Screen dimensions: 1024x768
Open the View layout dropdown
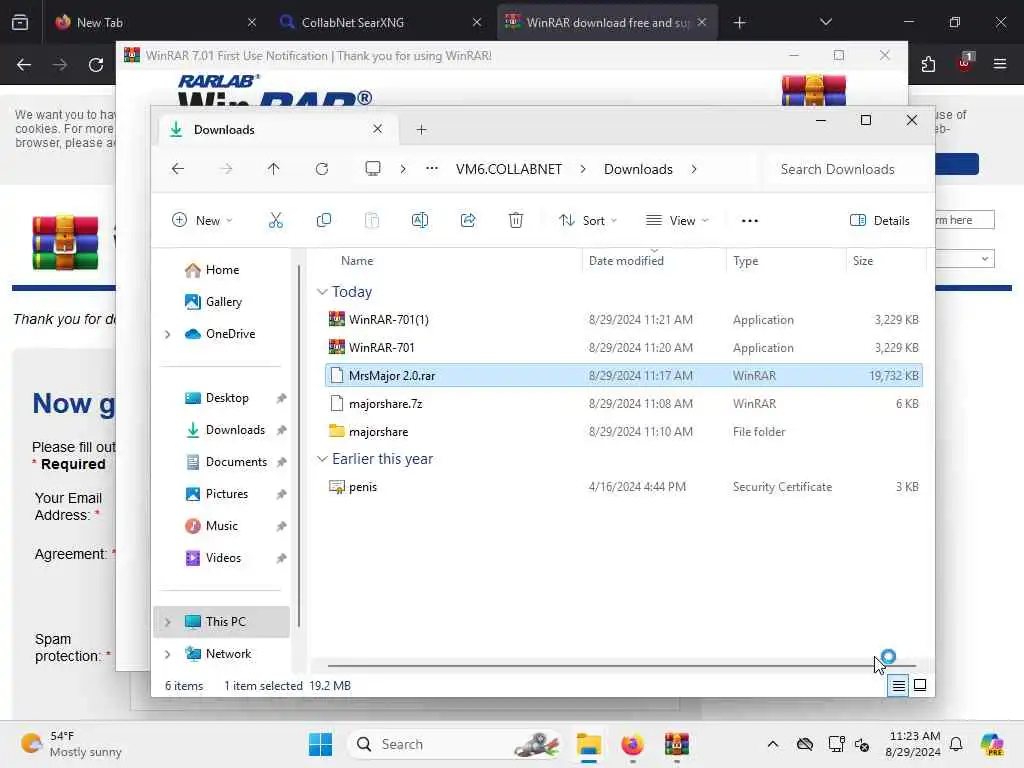tap(677, 221)
